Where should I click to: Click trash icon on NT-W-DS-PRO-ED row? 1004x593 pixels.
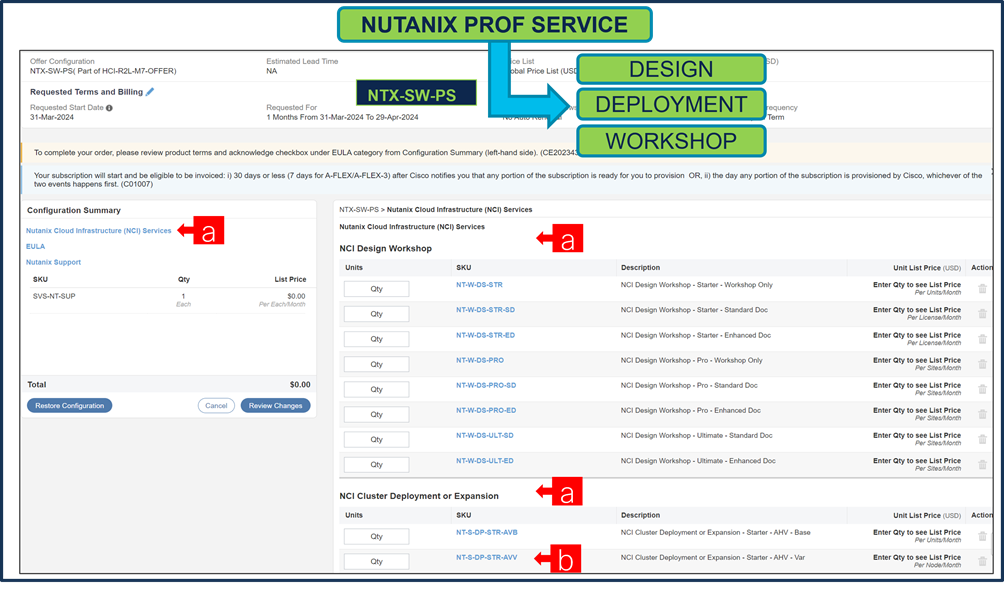click(982, 414)
